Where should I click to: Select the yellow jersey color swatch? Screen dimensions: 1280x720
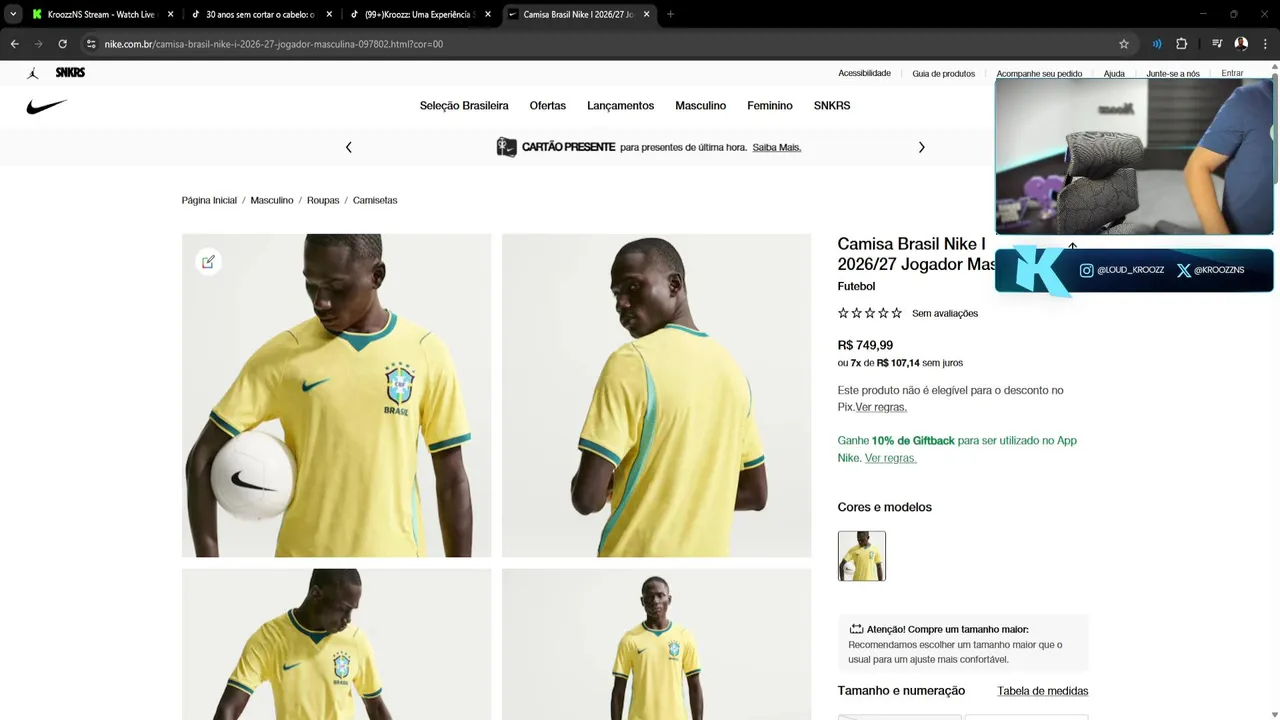coord(862,556)
